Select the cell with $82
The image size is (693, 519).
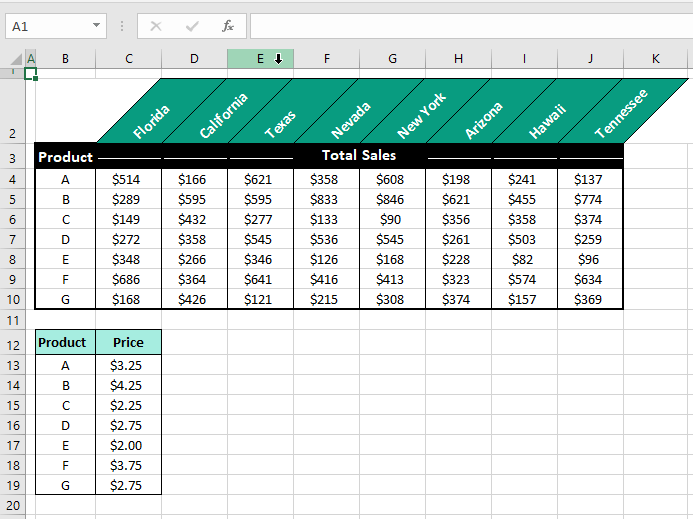524,260
